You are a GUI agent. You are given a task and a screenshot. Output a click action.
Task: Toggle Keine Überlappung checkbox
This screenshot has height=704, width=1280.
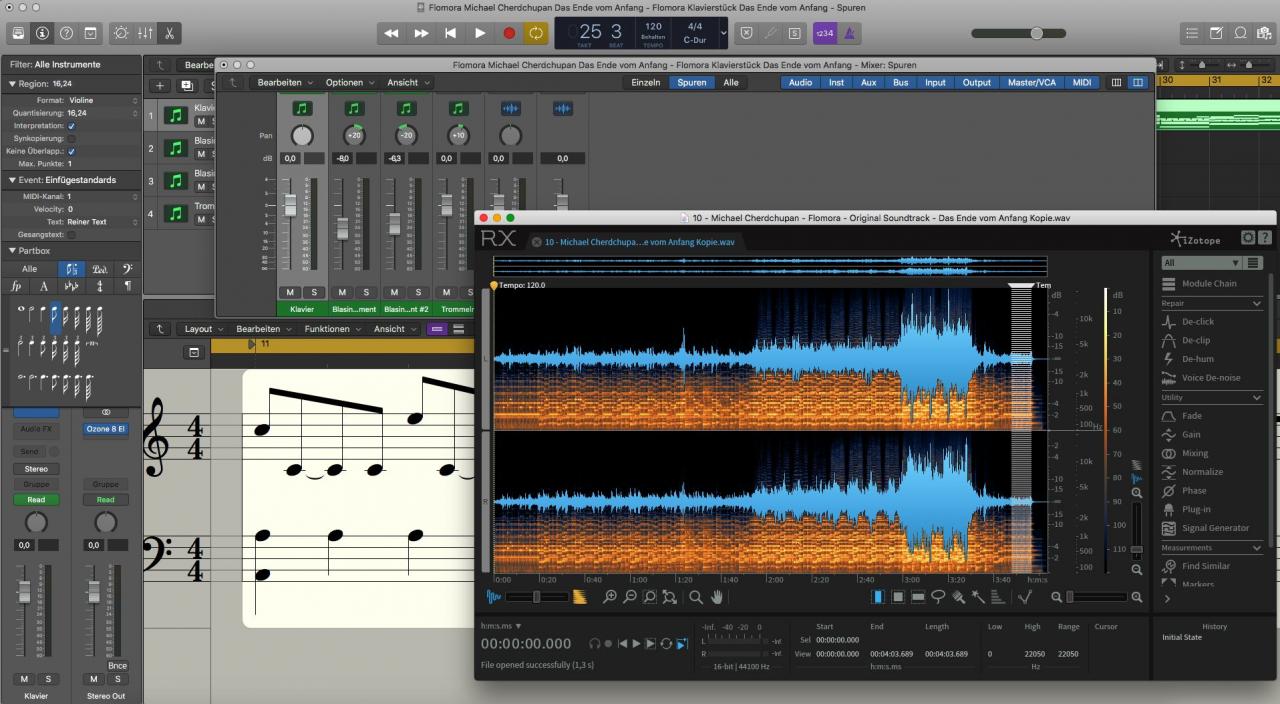71,151
